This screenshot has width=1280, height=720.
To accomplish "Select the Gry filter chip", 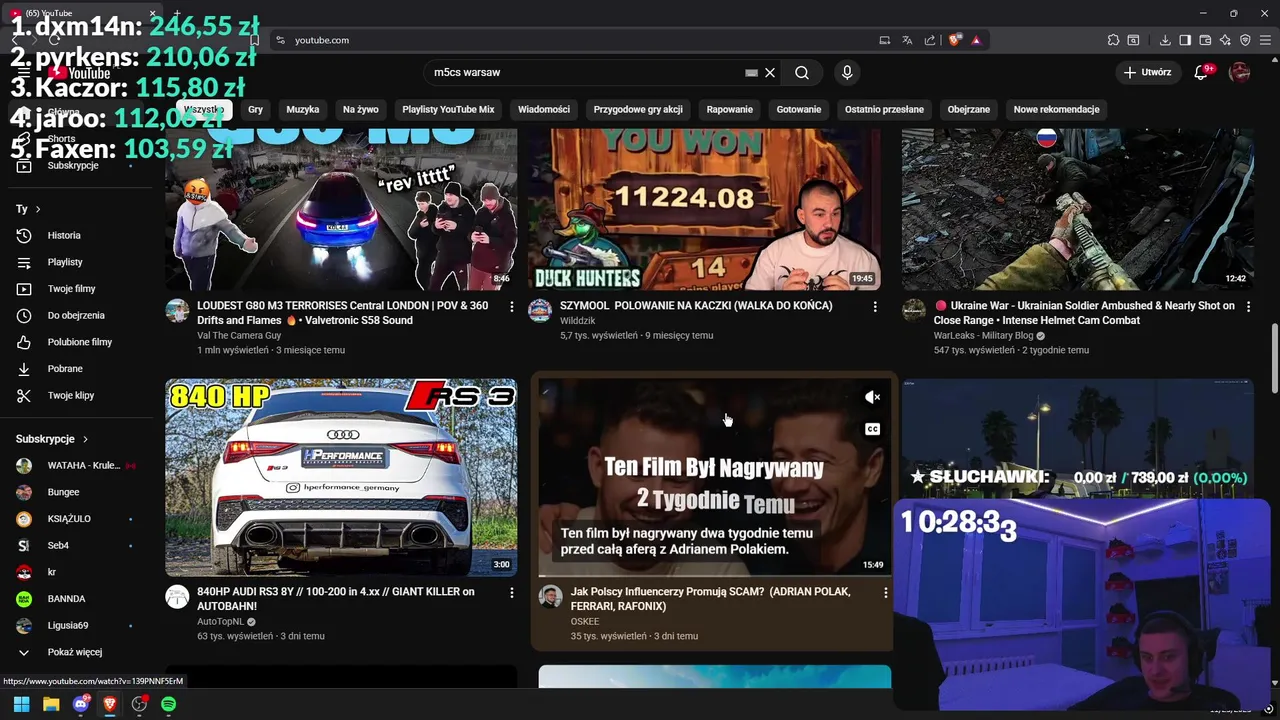I will 255,109.
